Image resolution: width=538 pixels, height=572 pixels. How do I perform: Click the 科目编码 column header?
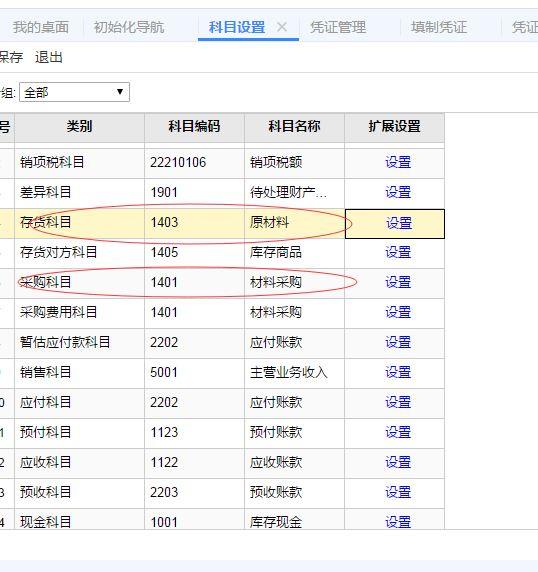[194, 127]
